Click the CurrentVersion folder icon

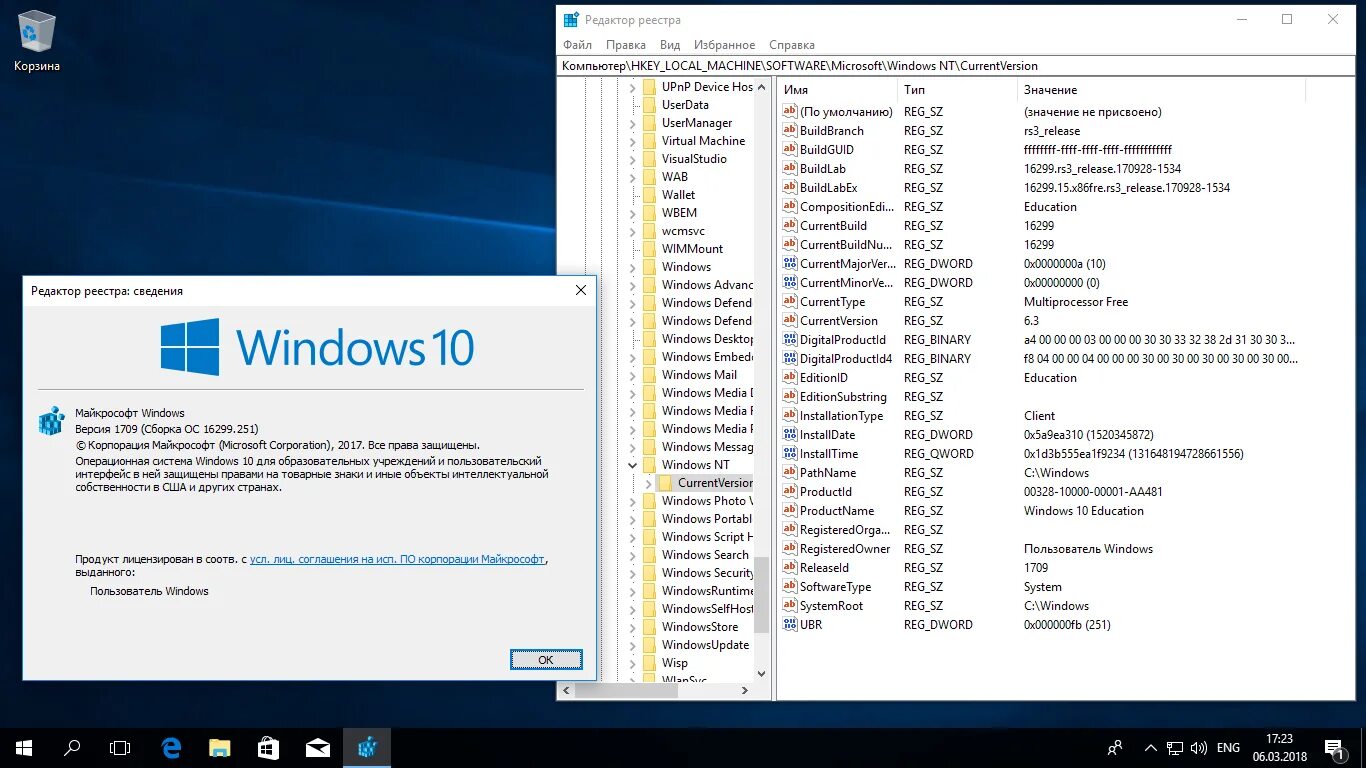665,483
